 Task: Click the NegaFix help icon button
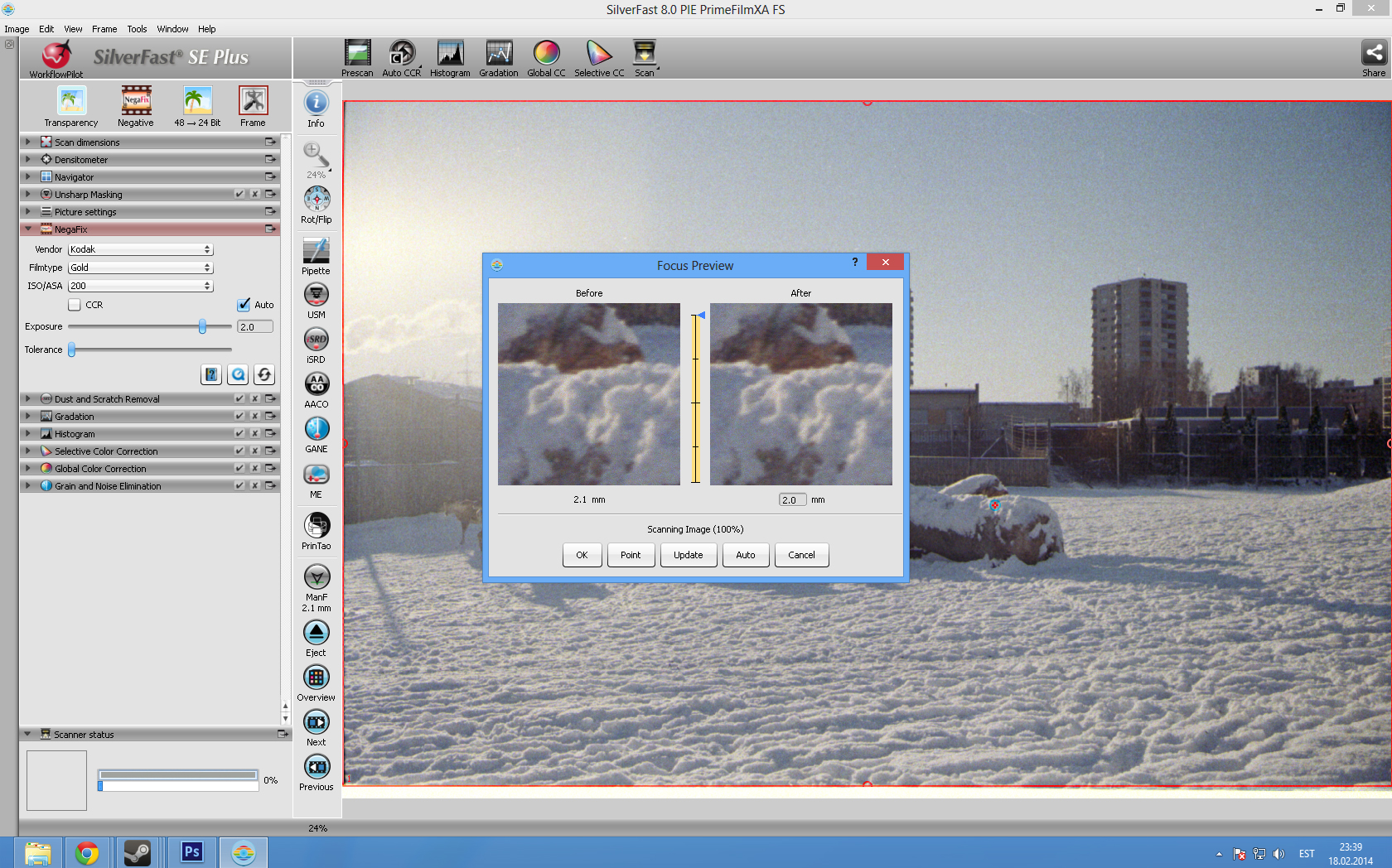[211, 375]
